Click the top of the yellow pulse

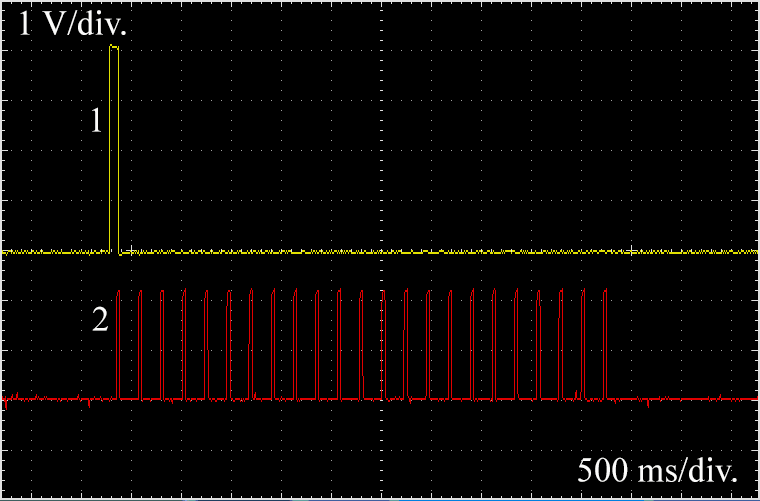coord(115,47)
